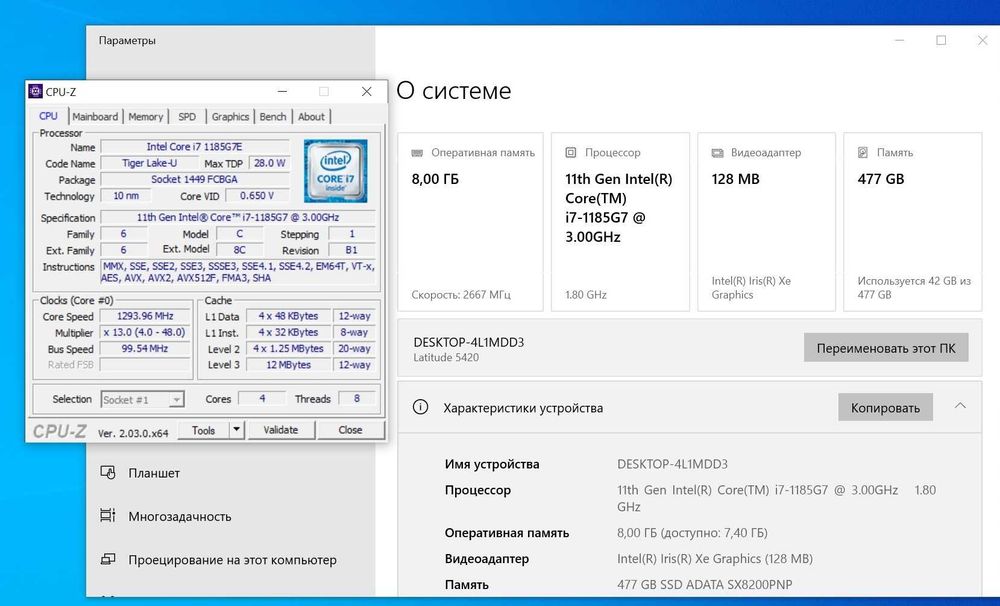This screenshot has height=606, width=1000.
Task: Open Планшет settings in sidebar
Action: 154,473
